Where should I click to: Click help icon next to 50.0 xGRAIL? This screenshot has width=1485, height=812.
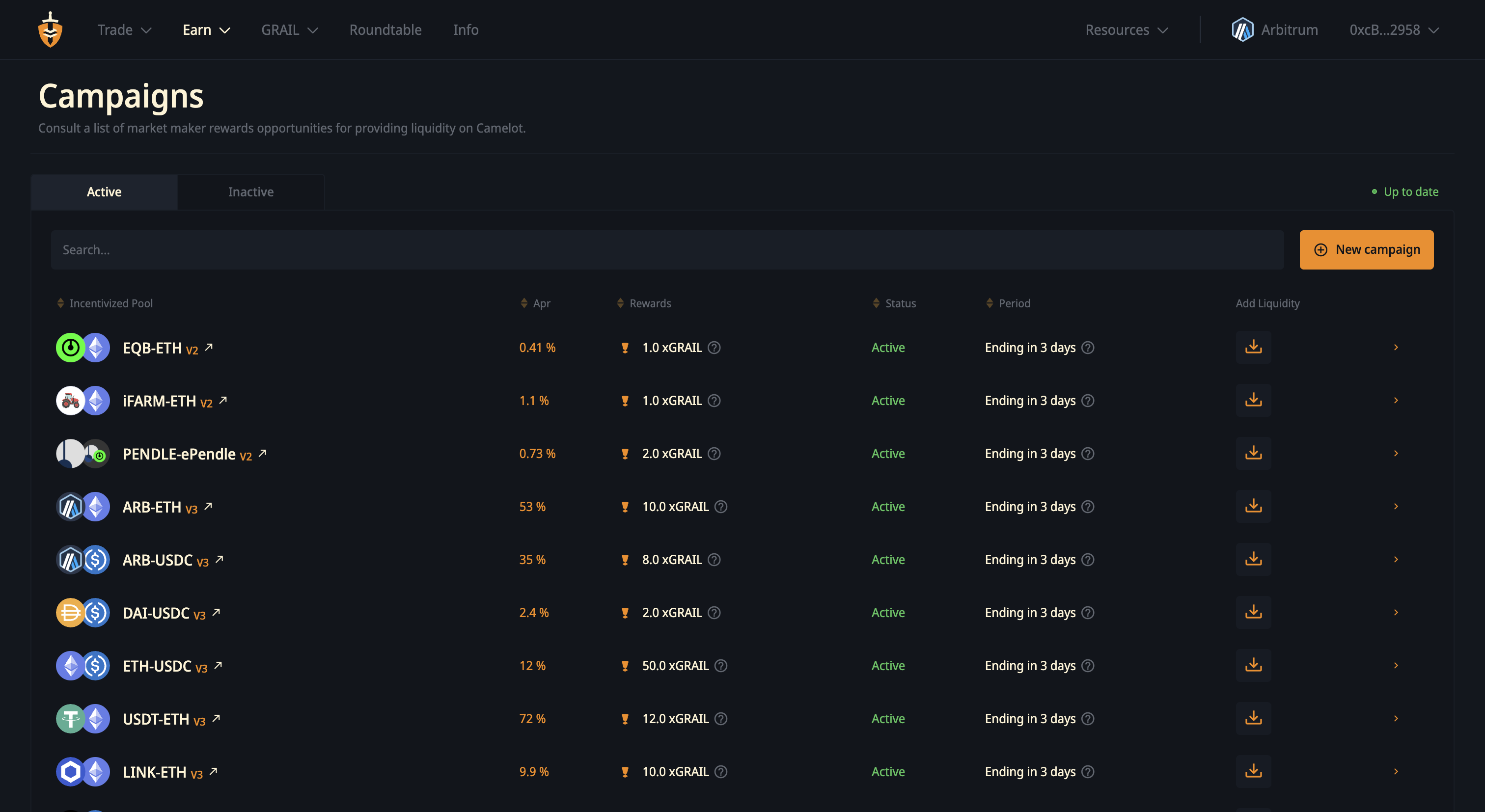tap(720, 666)
